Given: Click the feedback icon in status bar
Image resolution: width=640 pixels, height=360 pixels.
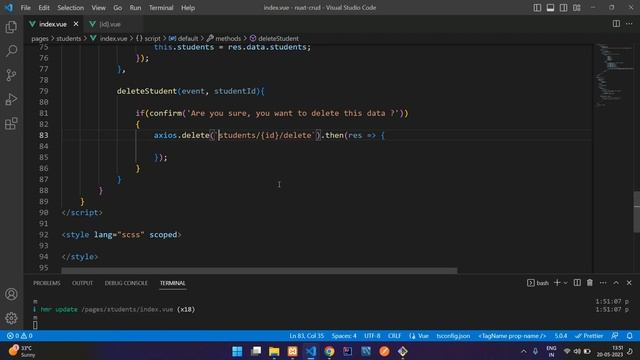Looking at the screenshot, I should [615, 336].
